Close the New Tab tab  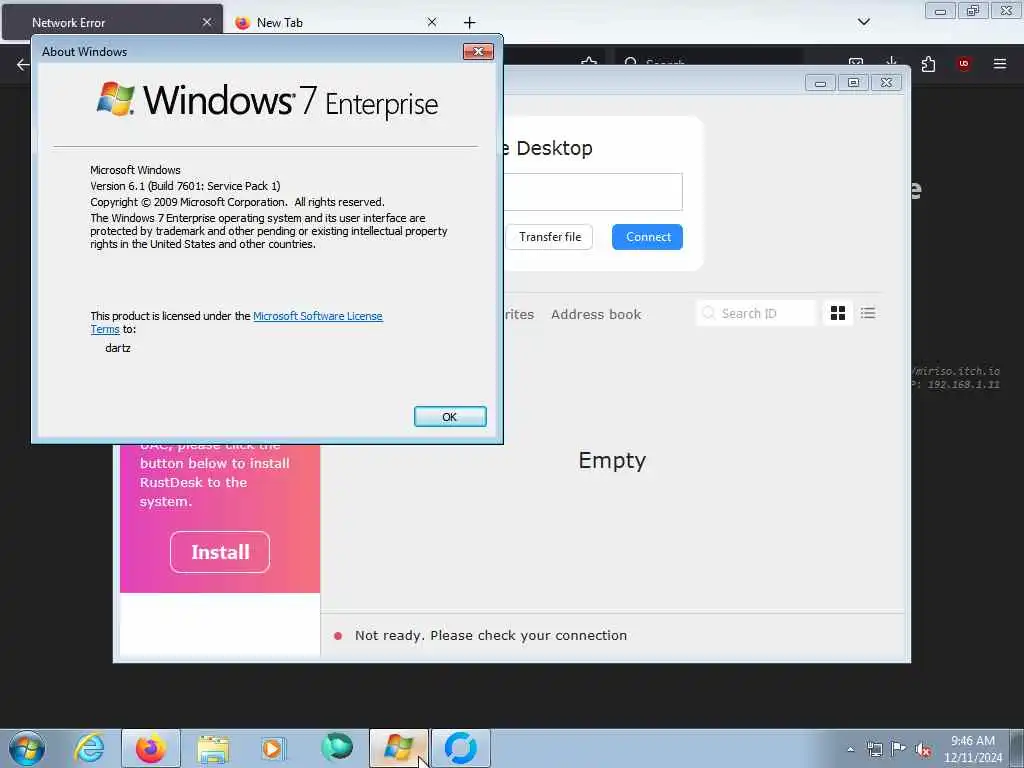(431, 22)
